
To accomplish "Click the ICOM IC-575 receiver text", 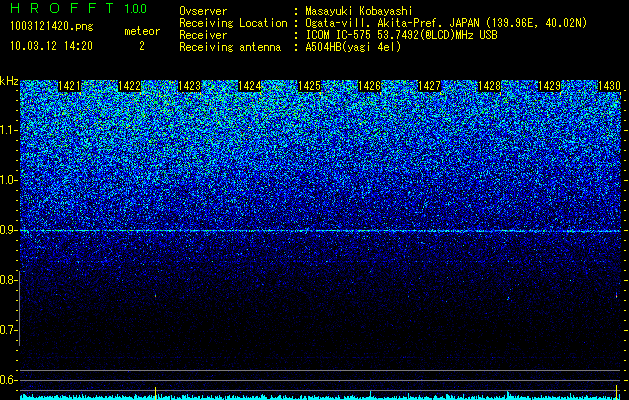I will pos(401,35).
